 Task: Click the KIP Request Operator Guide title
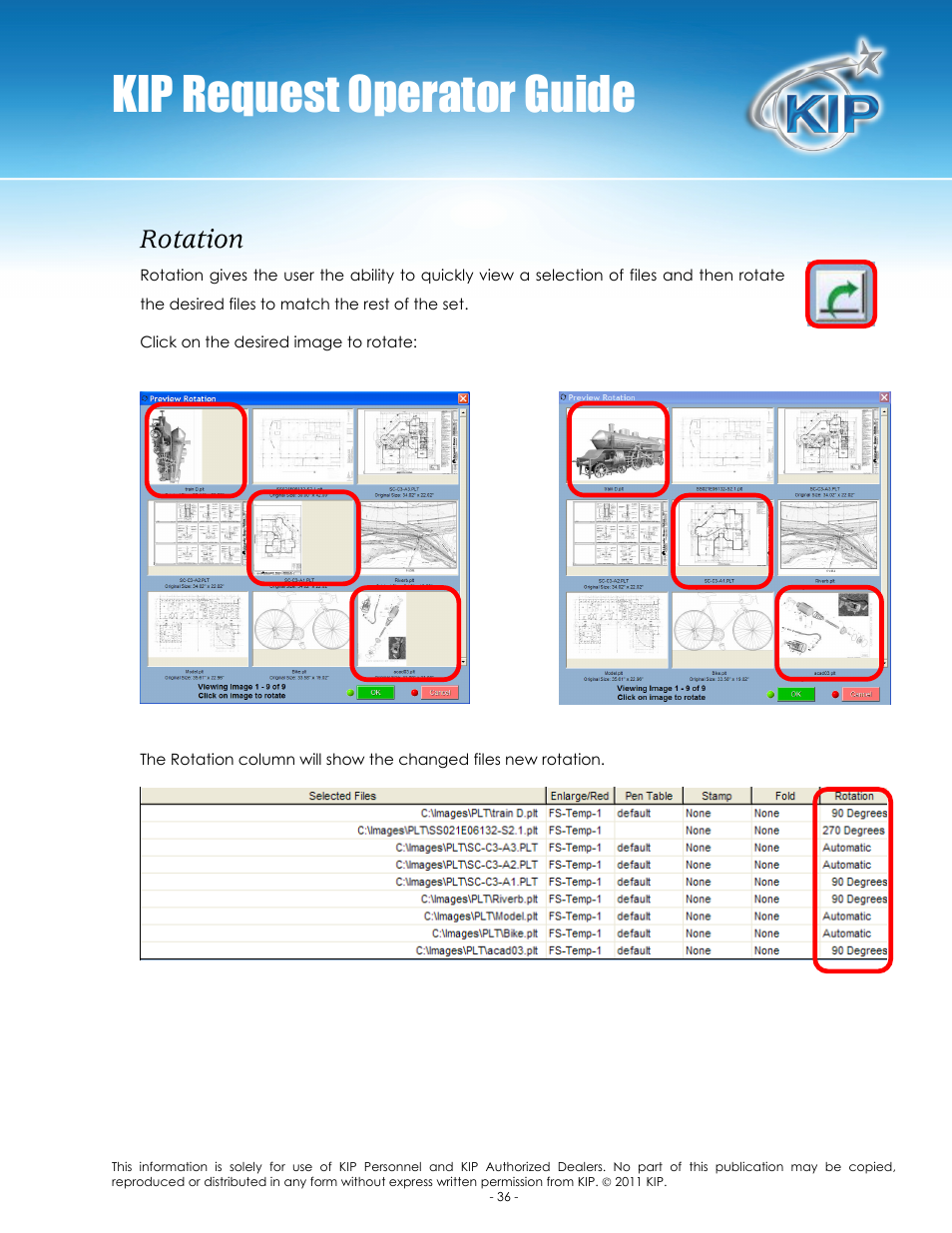click(373, 95)
